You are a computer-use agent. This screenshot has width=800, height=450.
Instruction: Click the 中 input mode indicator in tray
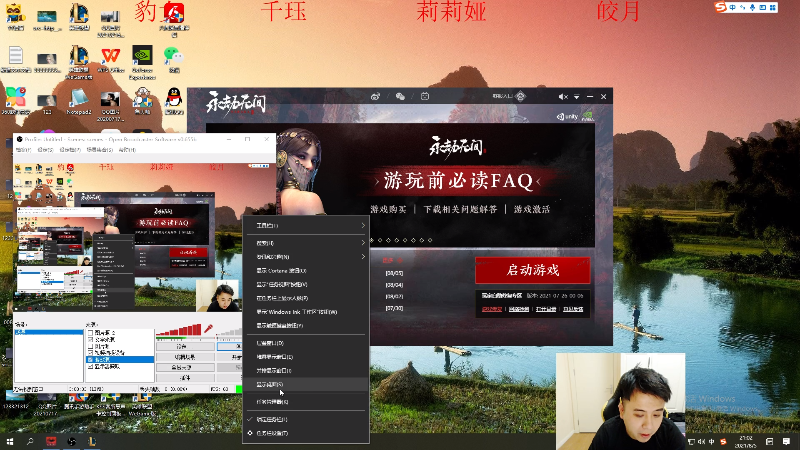click(712, 442)
